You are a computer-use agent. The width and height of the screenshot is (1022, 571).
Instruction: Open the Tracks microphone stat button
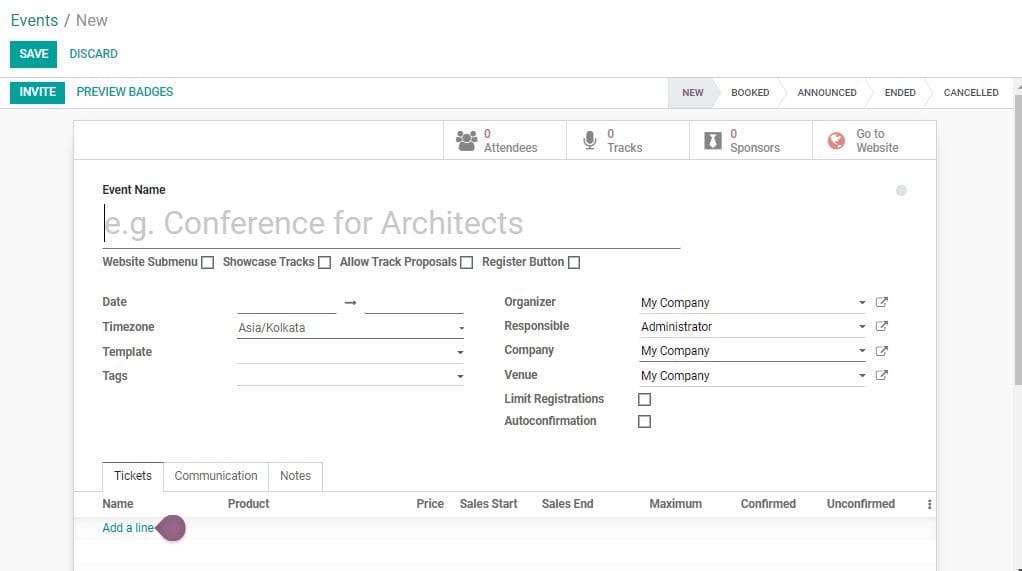[628, 140]
